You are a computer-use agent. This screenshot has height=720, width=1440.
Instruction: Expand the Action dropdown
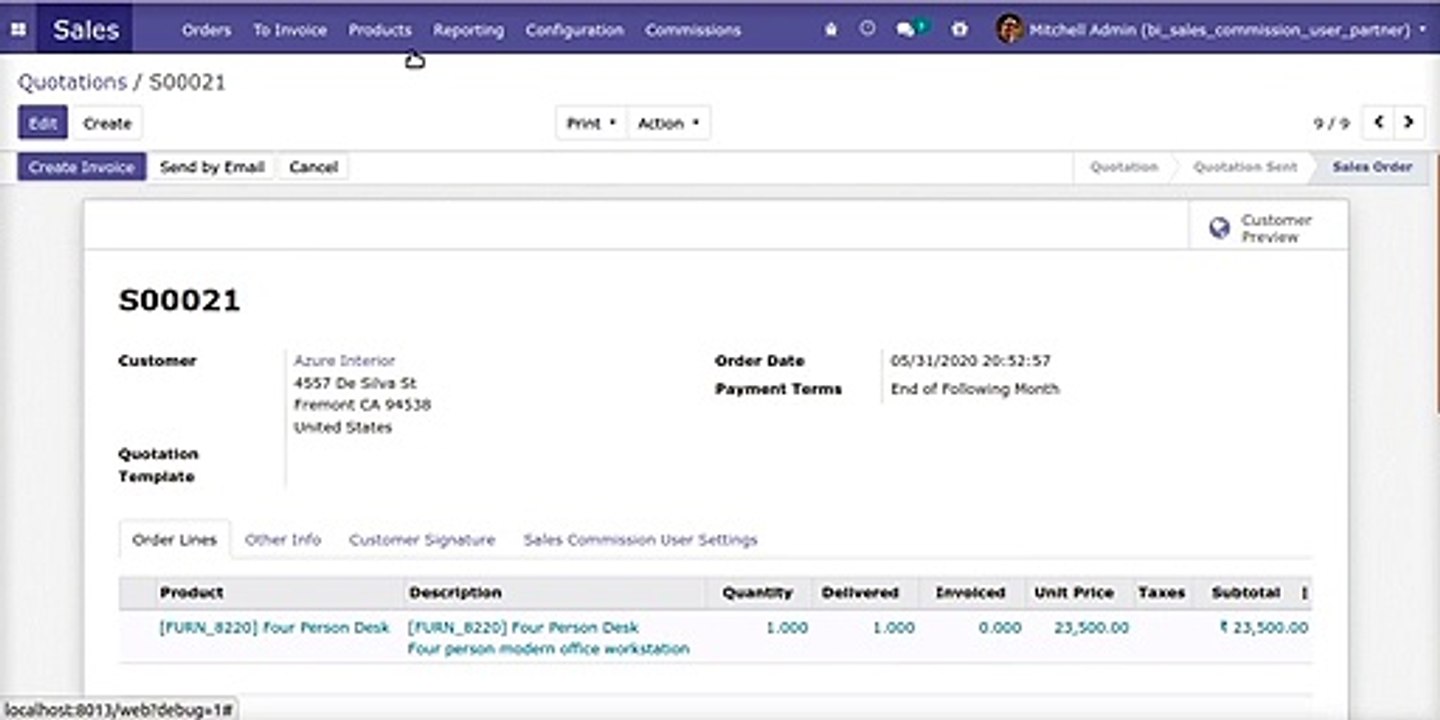668,123
